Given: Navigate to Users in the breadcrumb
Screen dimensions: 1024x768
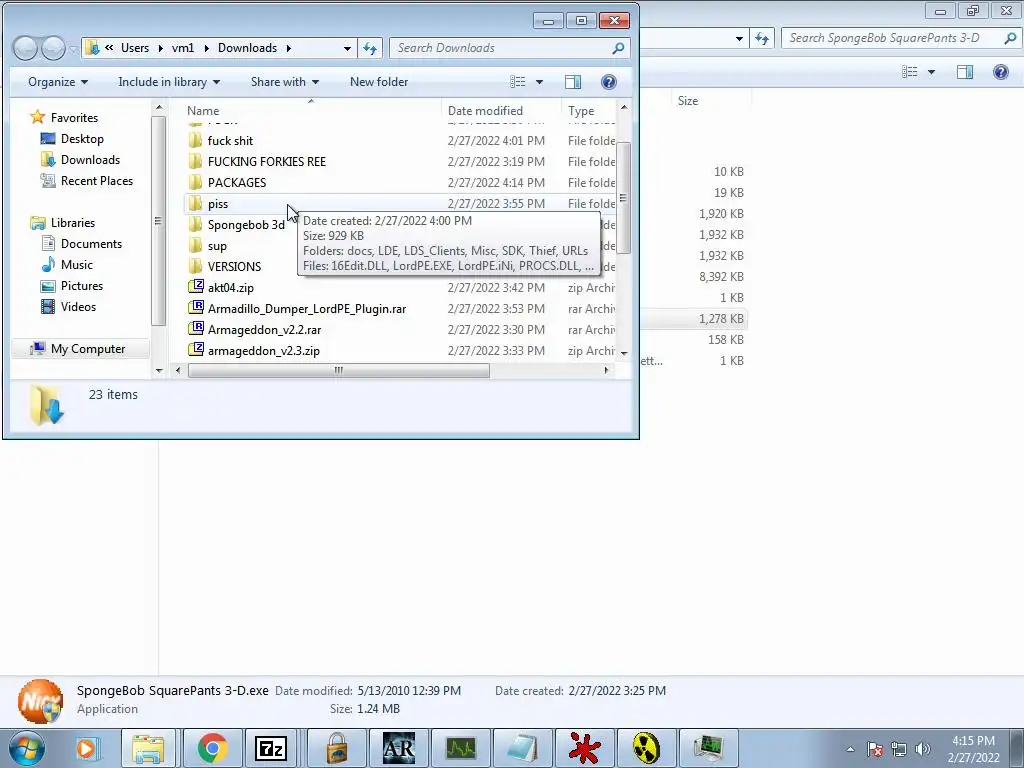Looking at the screenshot, I should coord(135,48).
